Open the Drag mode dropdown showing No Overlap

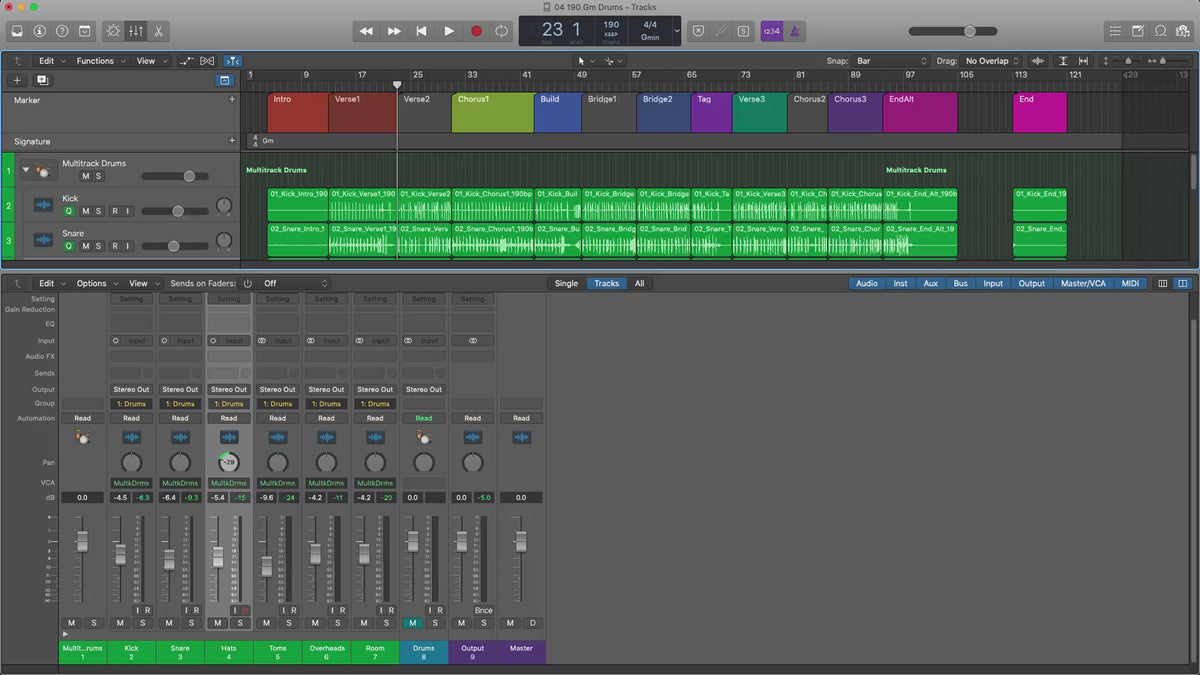click(992, 61)
